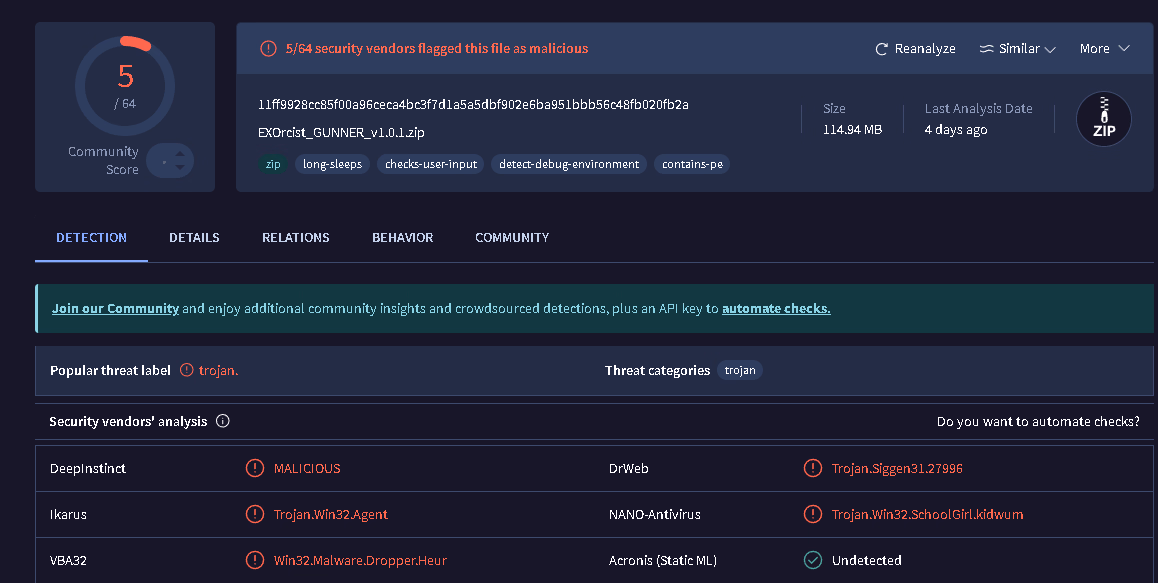Click the warning icon next to DrWeb result

tap(813, 468)
